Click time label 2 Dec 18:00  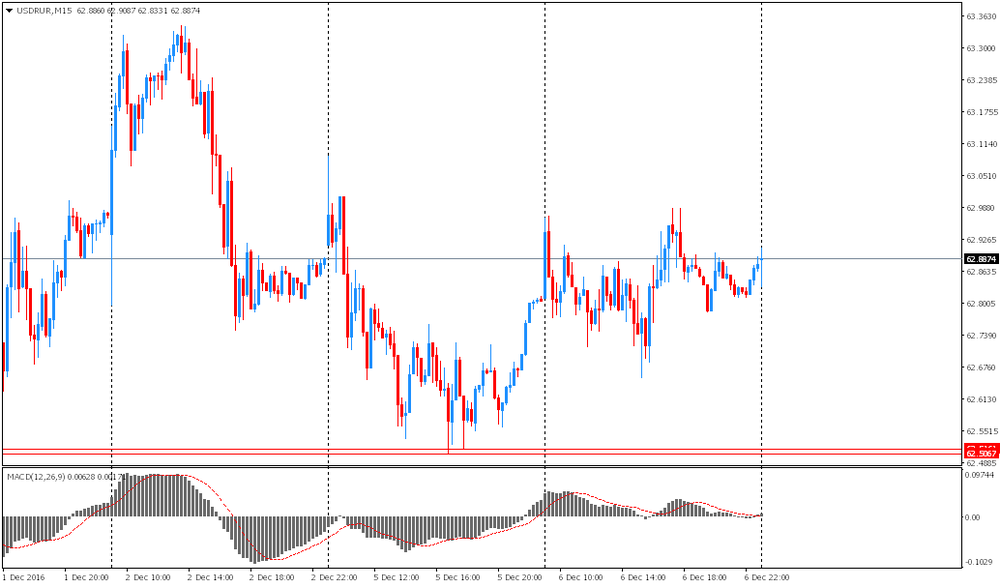click(272, 578)
